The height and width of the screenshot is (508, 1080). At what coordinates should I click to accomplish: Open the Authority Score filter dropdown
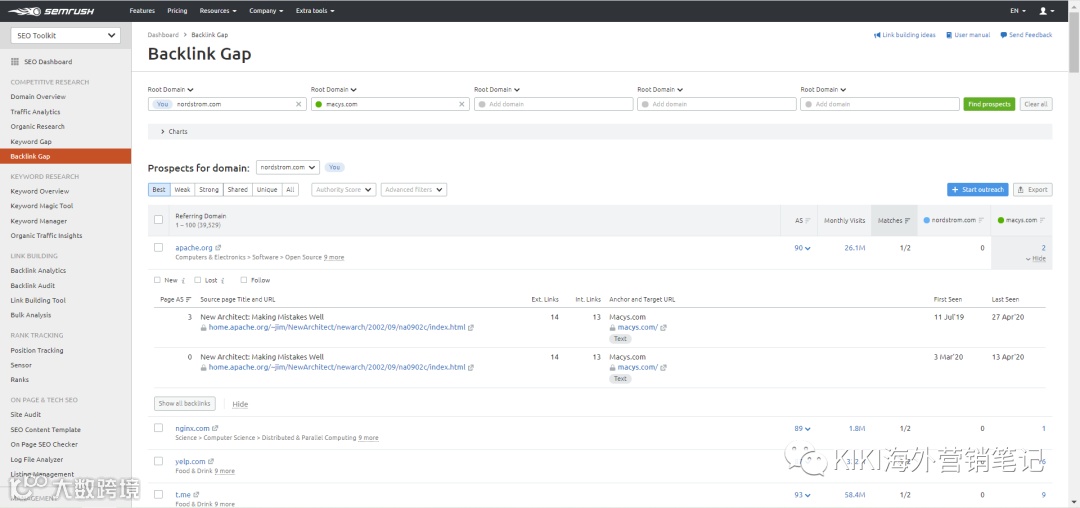click(344, 190)
